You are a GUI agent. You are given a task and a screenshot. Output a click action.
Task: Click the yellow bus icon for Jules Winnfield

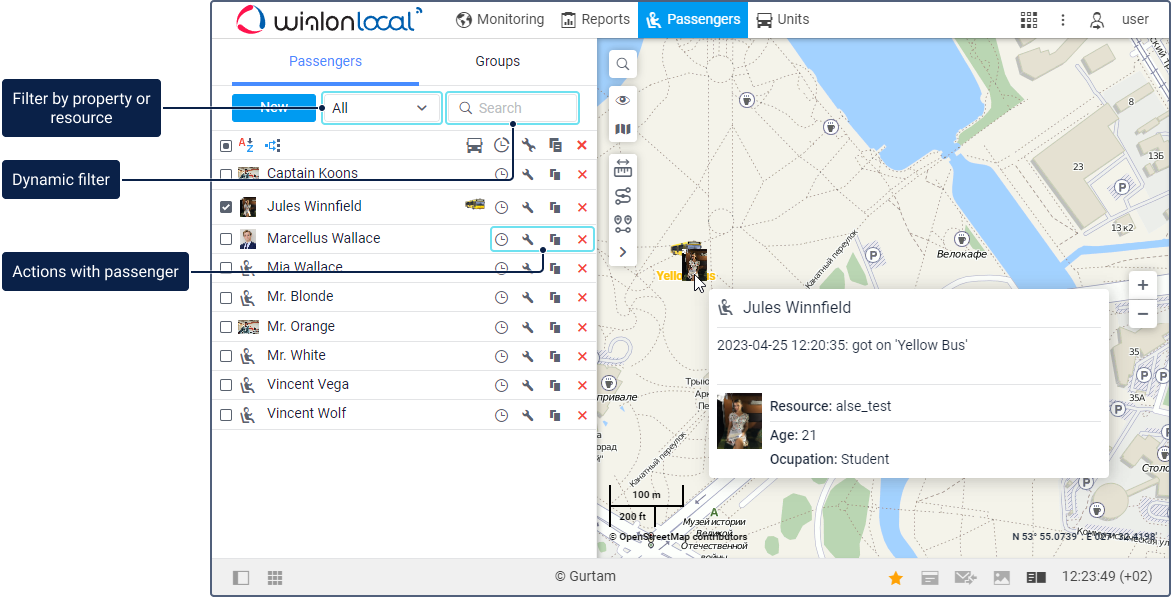(x=475, y=204)
